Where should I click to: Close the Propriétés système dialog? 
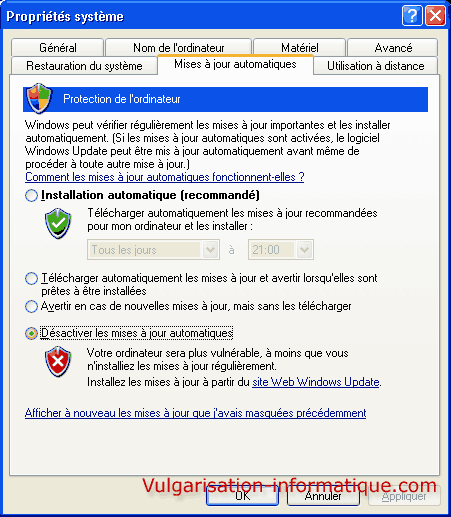click(x=435, y=16)
